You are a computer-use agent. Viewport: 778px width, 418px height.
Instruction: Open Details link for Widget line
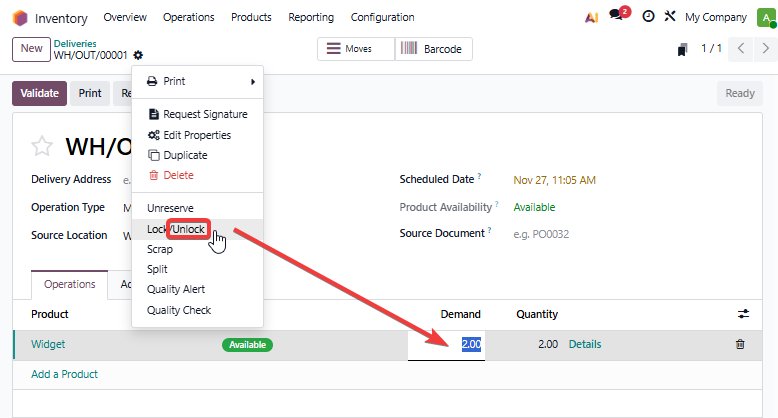pos(585,344)
